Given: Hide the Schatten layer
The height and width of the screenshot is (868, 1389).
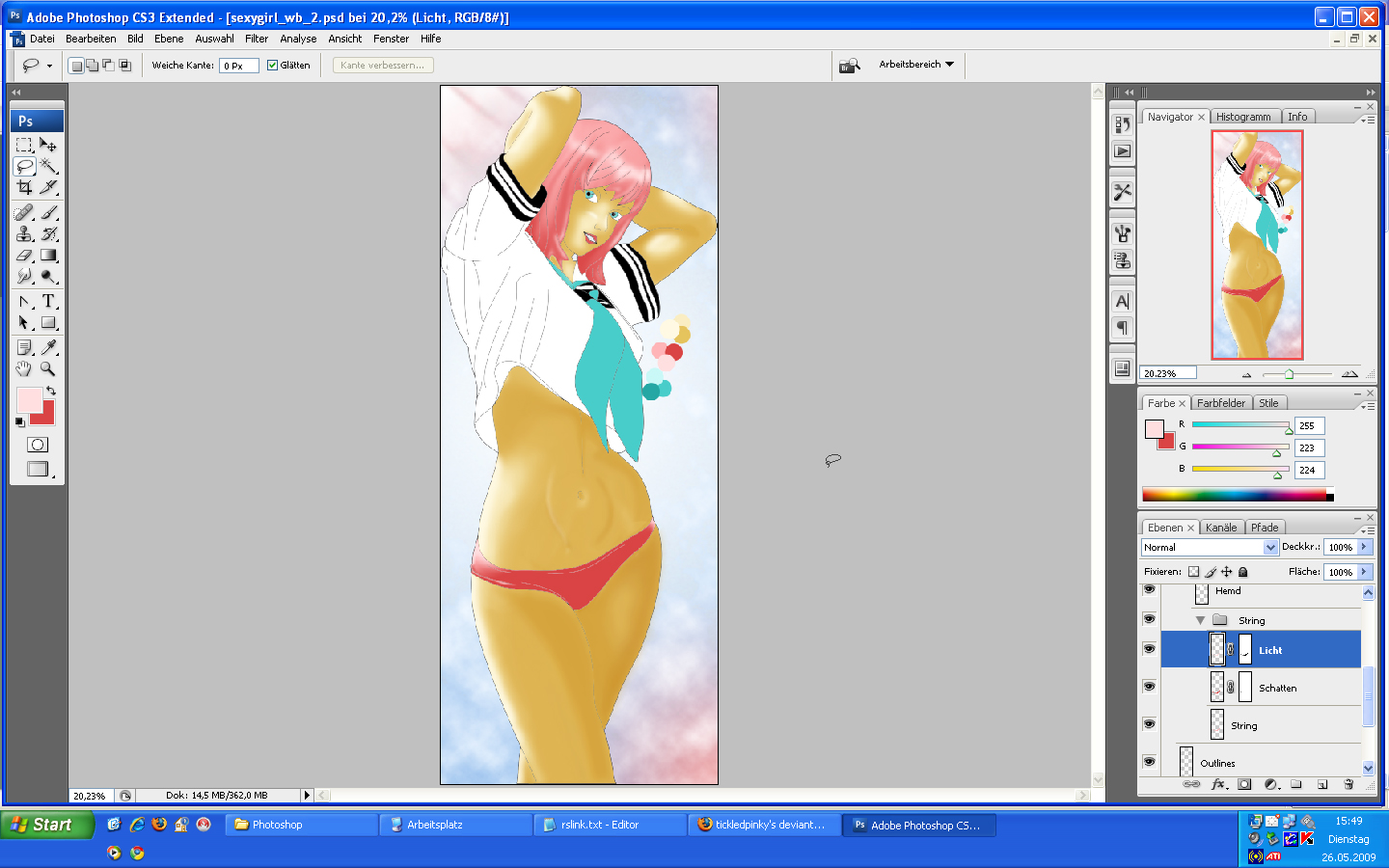Looking at the screenshot, I should coord(1149,687).
